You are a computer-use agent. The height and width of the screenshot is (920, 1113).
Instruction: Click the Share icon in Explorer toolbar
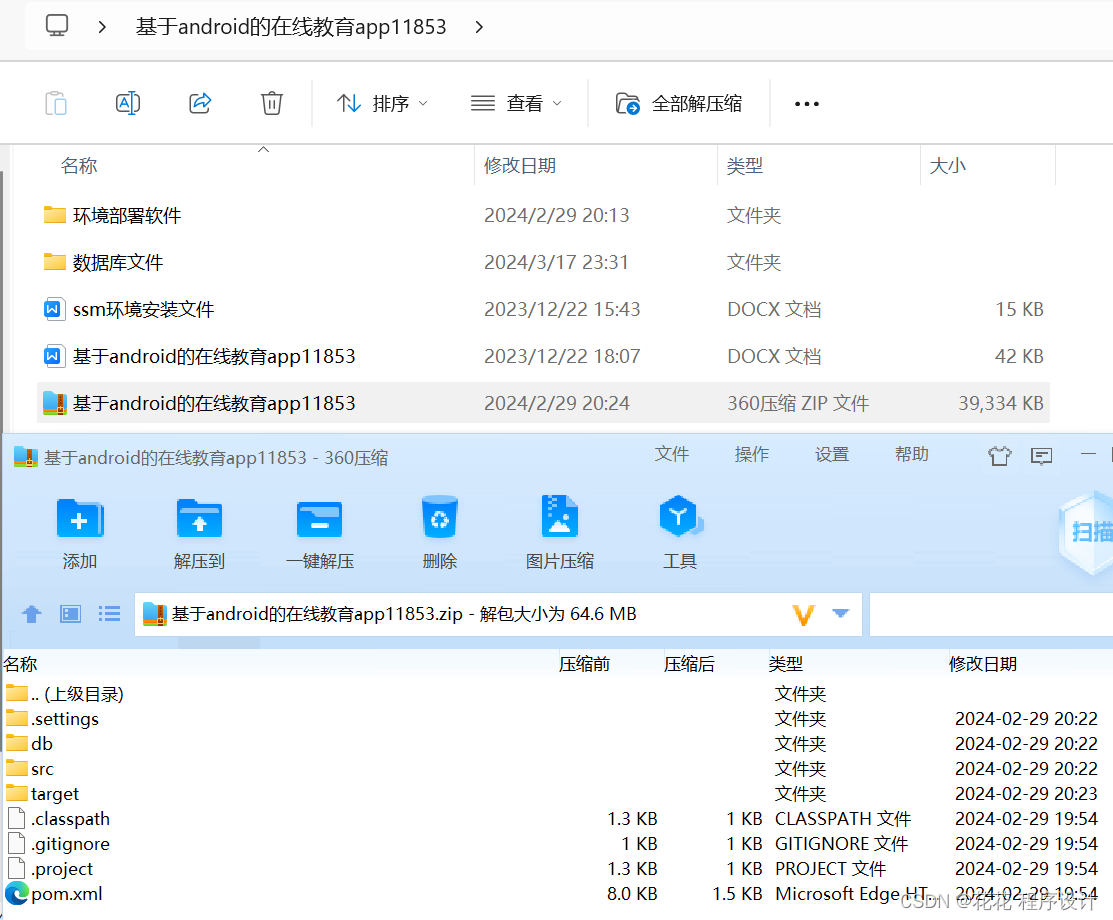[x=199, y=103]
